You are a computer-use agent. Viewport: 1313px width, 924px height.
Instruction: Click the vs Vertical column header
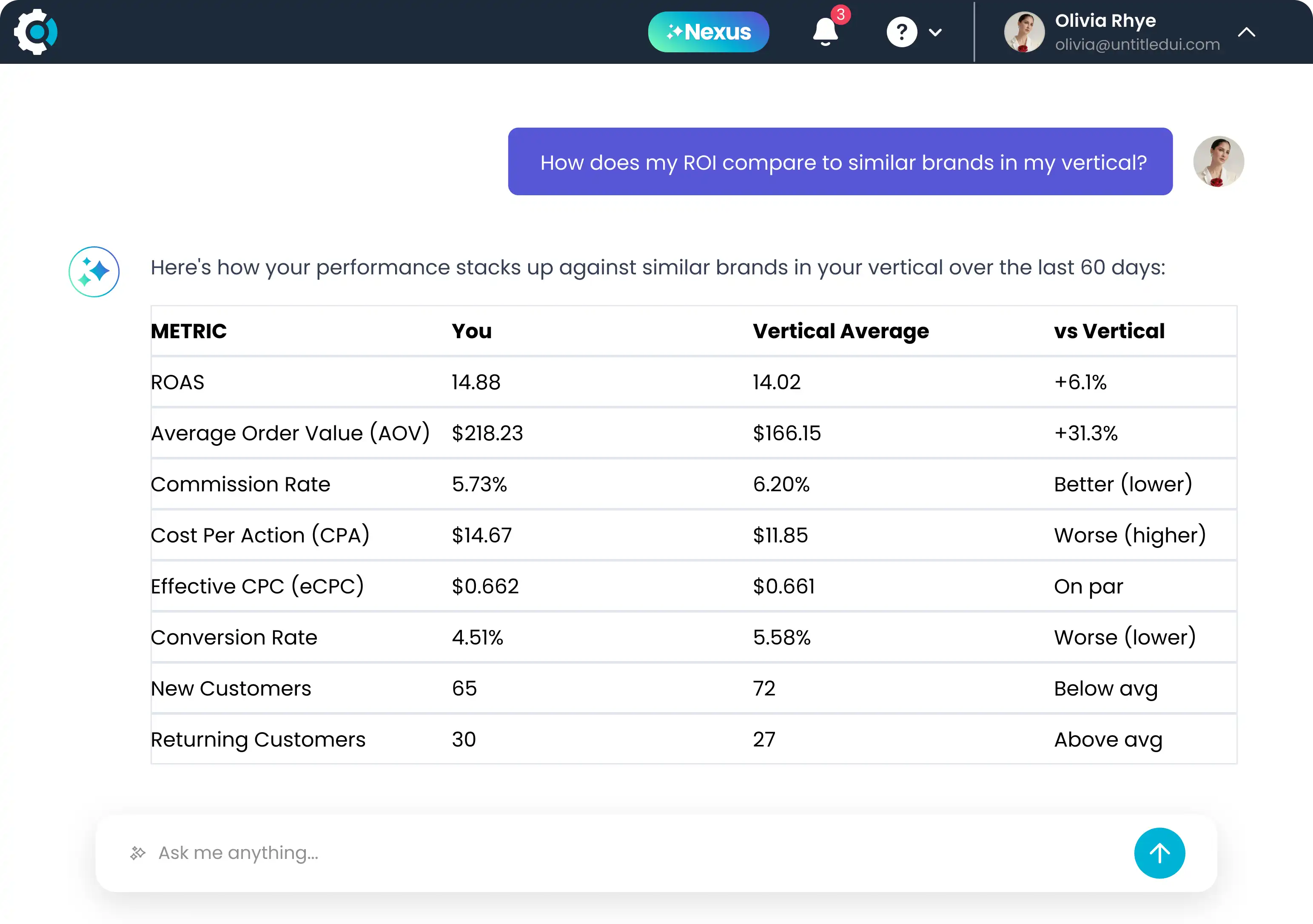(1109, 331)
